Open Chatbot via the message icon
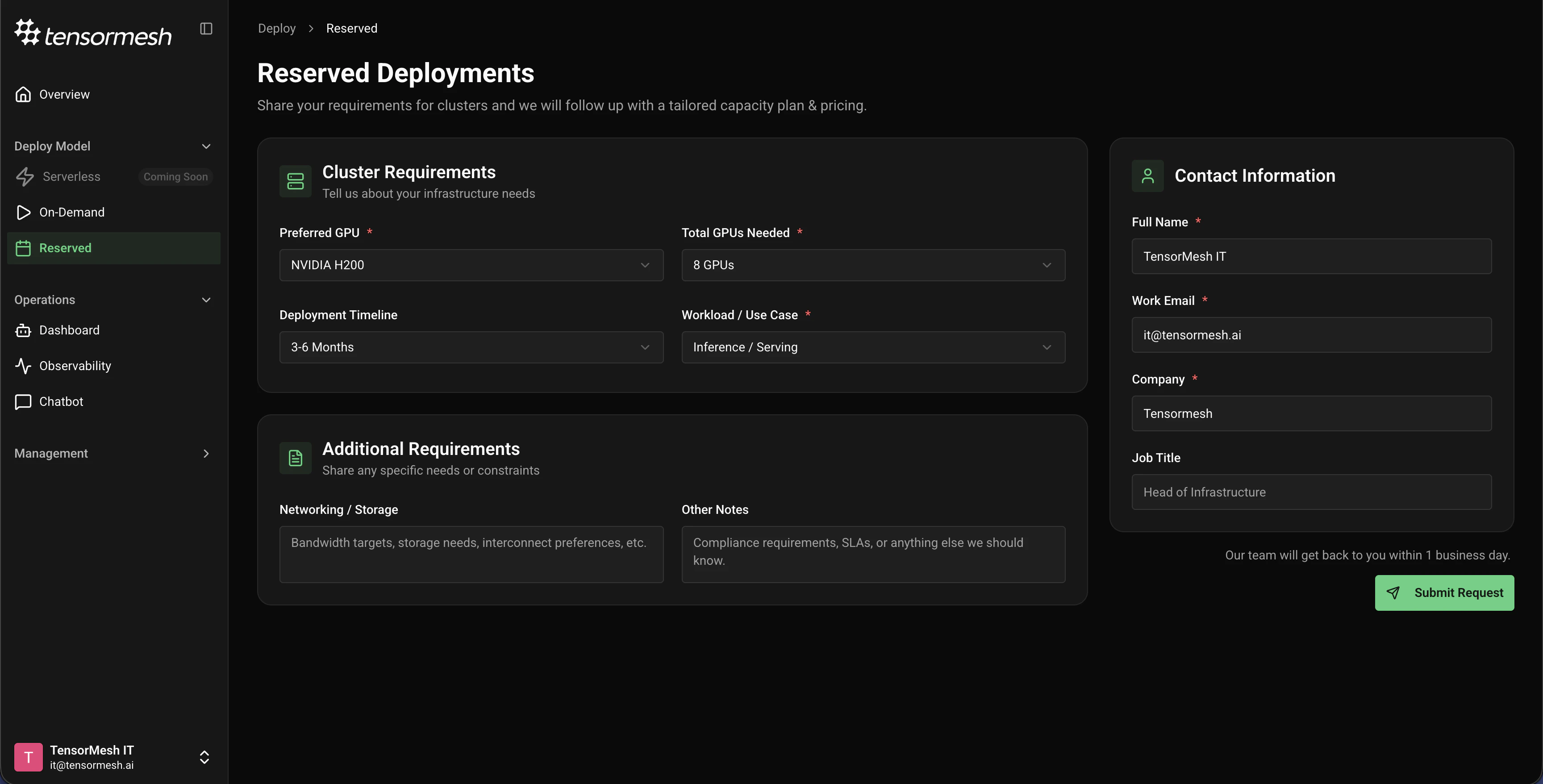Viewport: 1543px width, 784px height. [x=23, y=402]
